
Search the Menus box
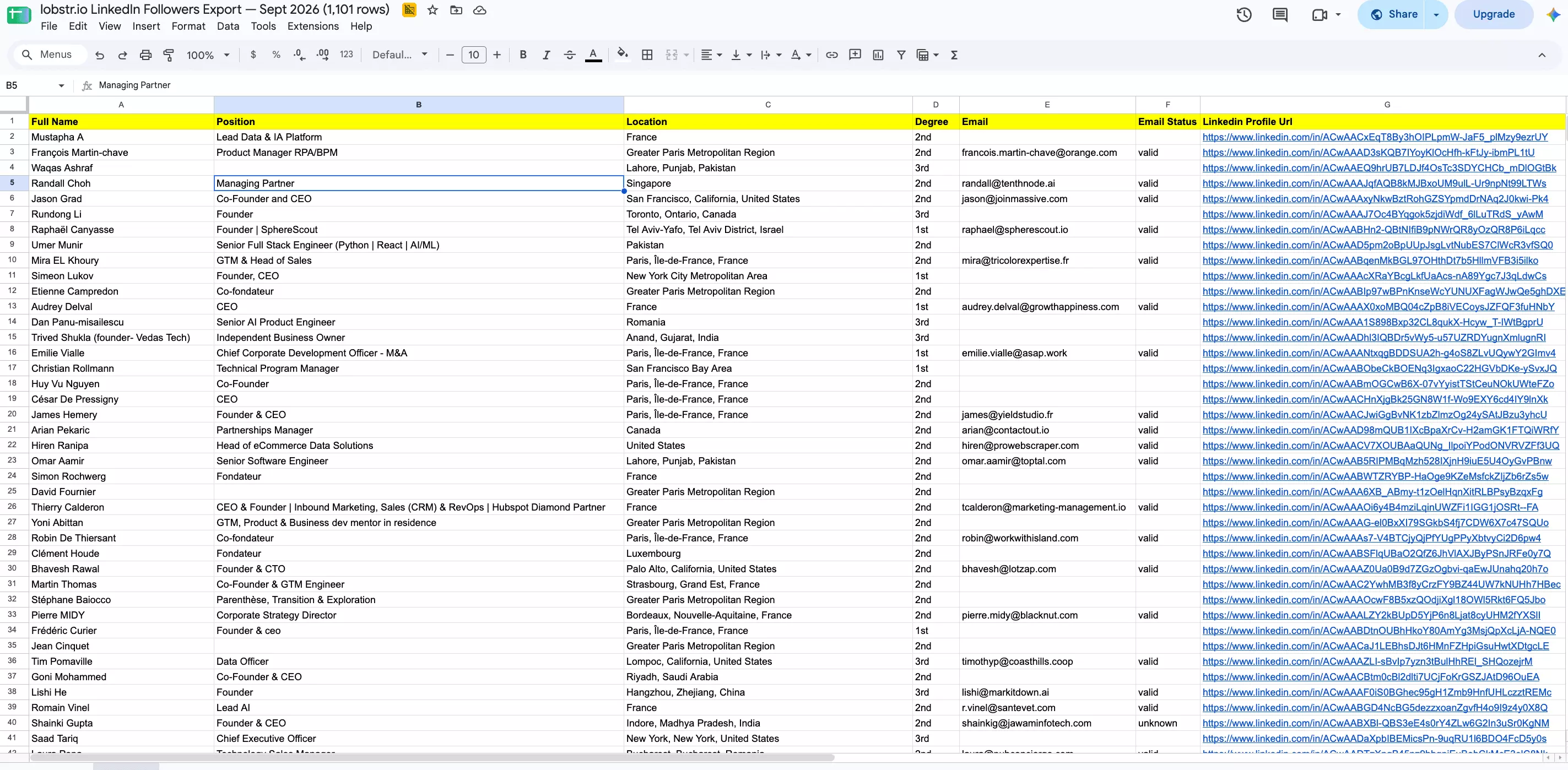[x=50, y=55]
